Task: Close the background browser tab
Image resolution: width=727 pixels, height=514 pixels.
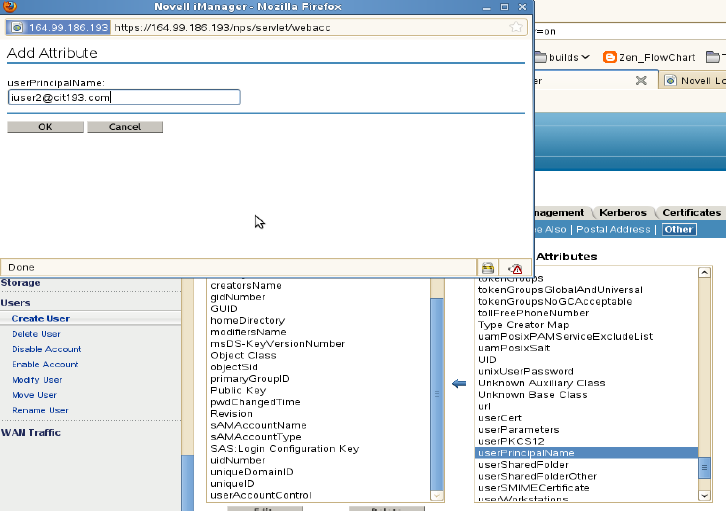Action: coord(641,81)
